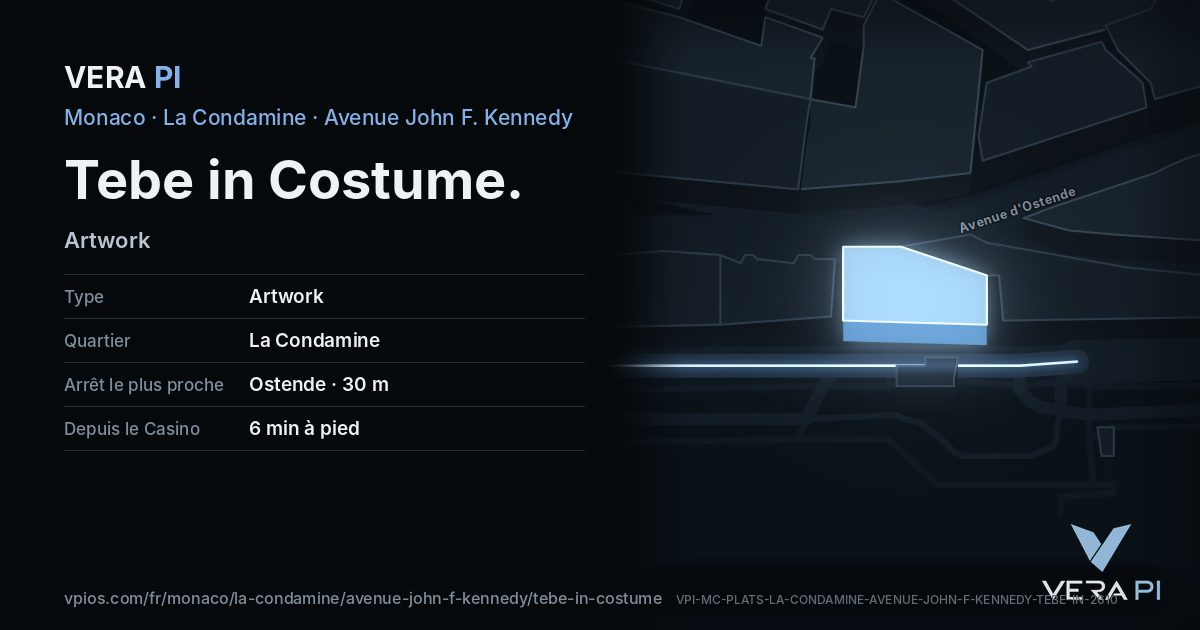This screenshot has height=630, width=1200.
Task: Click the Artwork subtitle under the heading
Action: coord(107,240)
